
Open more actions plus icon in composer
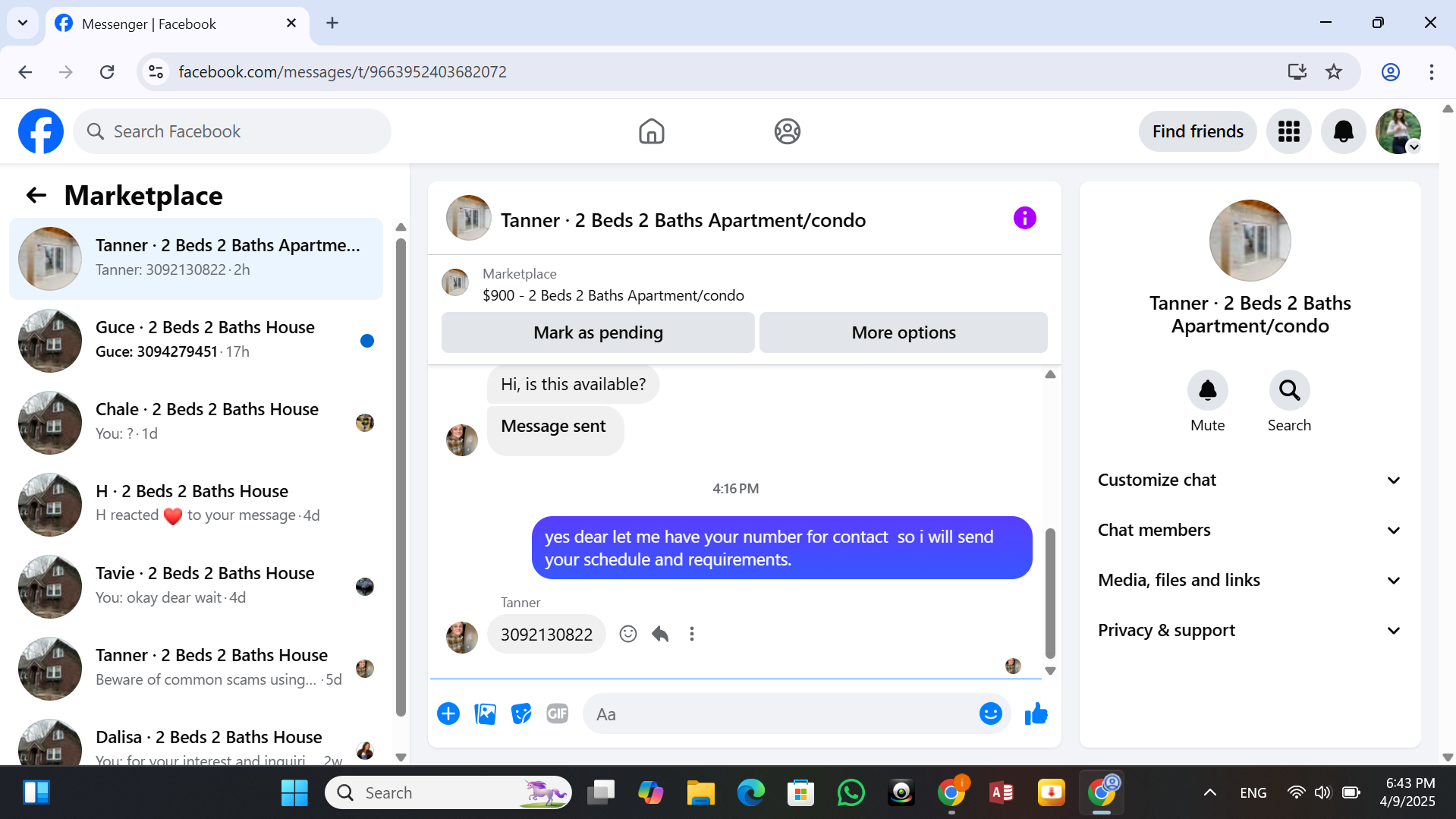tap(448, 713)
